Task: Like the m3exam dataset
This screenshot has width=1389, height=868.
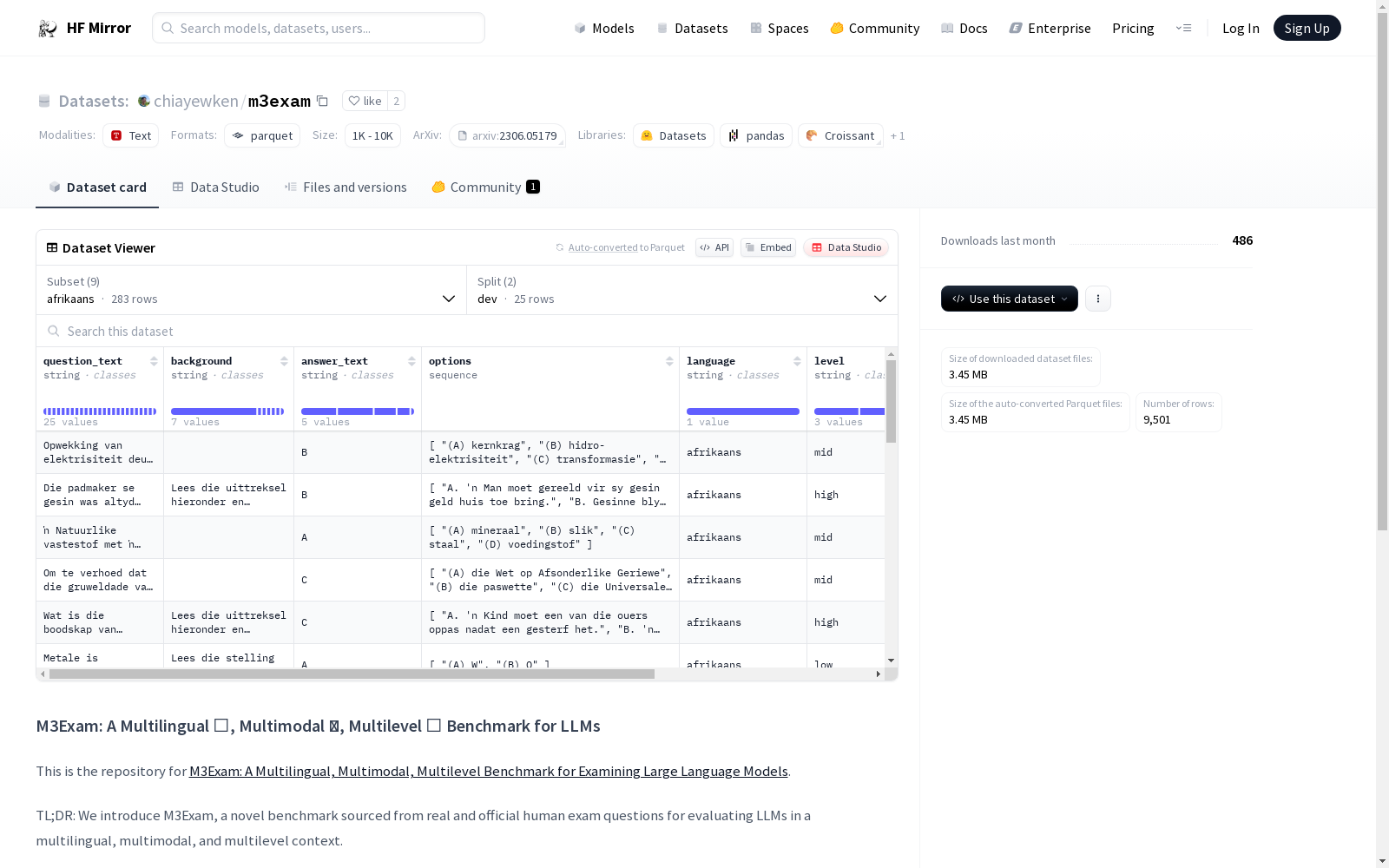Action: point(365,101)
